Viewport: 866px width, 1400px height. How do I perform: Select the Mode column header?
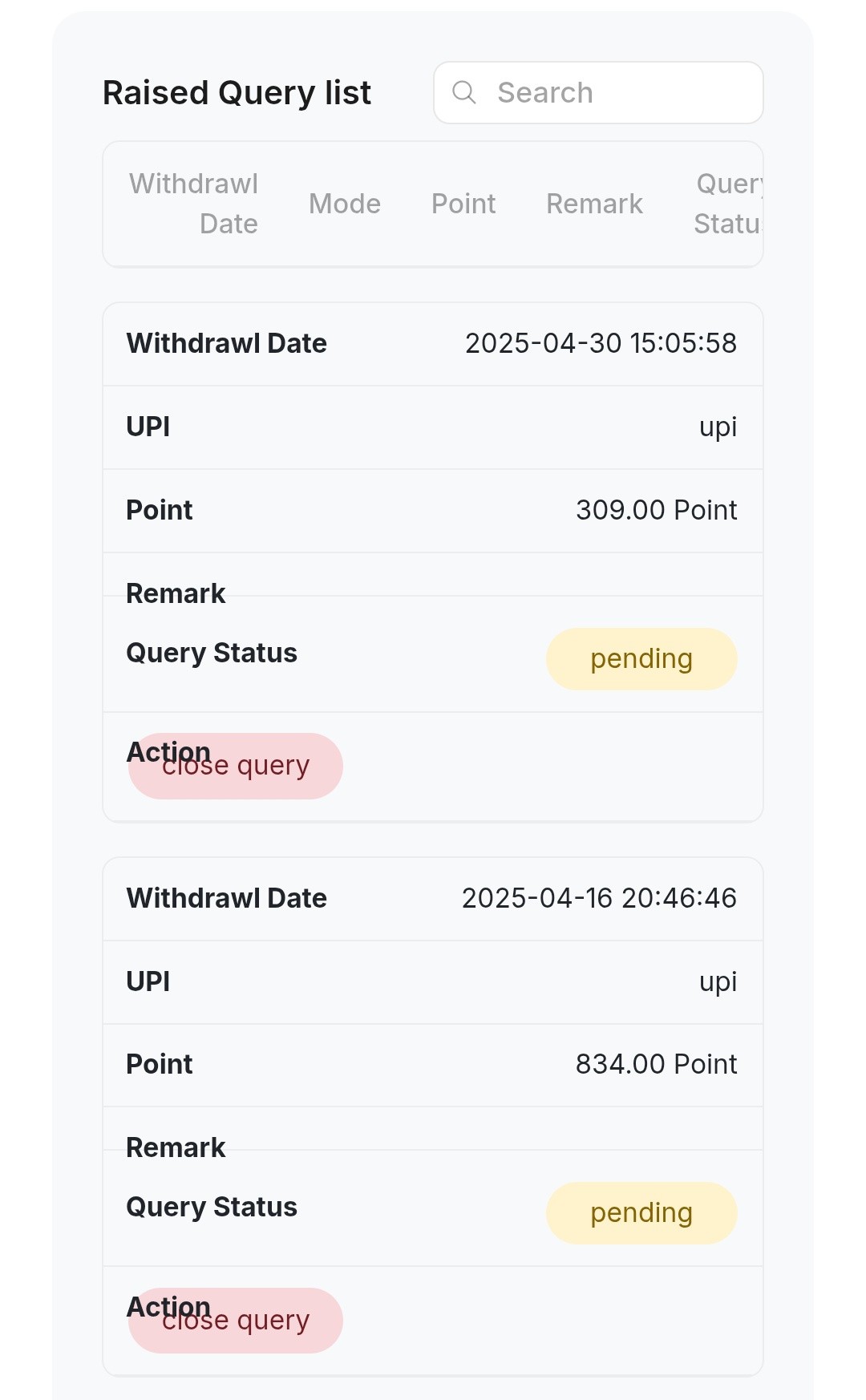(345, 204)
